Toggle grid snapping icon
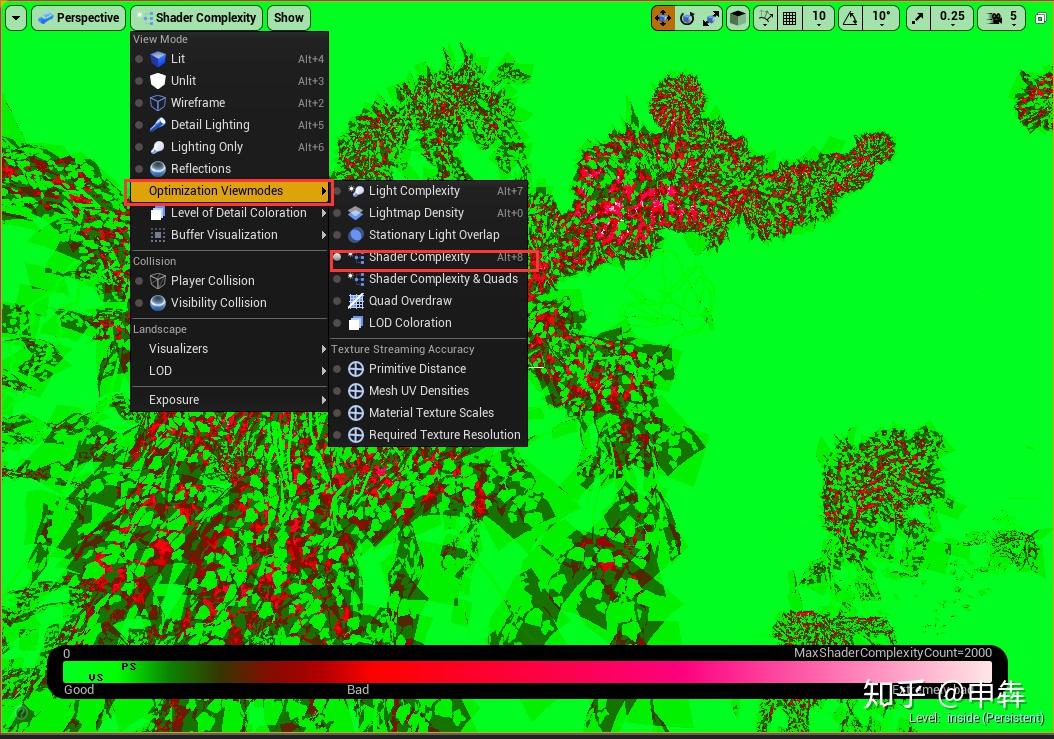The width and height of the screenshot is (1054, 739). [x=789, y=18]
